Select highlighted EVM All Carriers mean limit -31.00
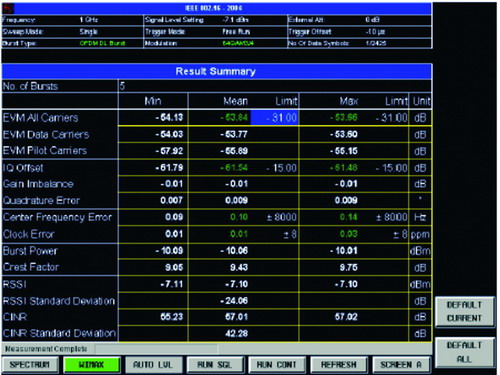The height and width of the screenshot is (375, 500). pyautogui.click(x=274, y=118)
